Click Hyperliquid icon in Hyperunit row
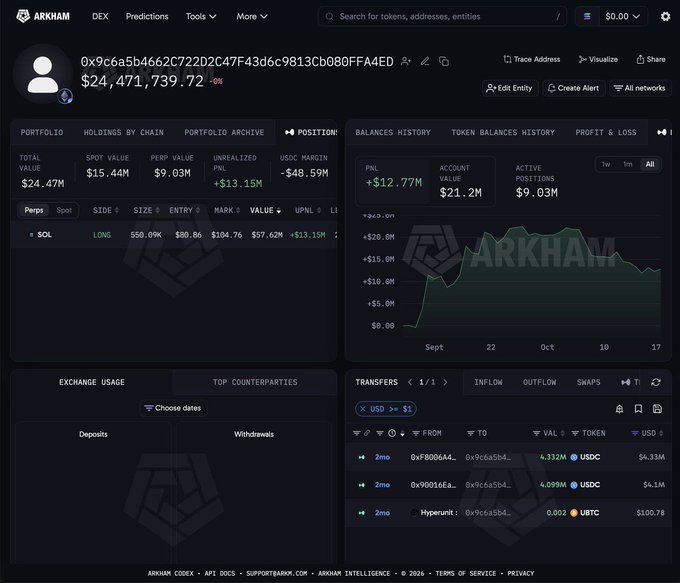The image size is (680, 583). pyautogui.click(x=361, y=513)
